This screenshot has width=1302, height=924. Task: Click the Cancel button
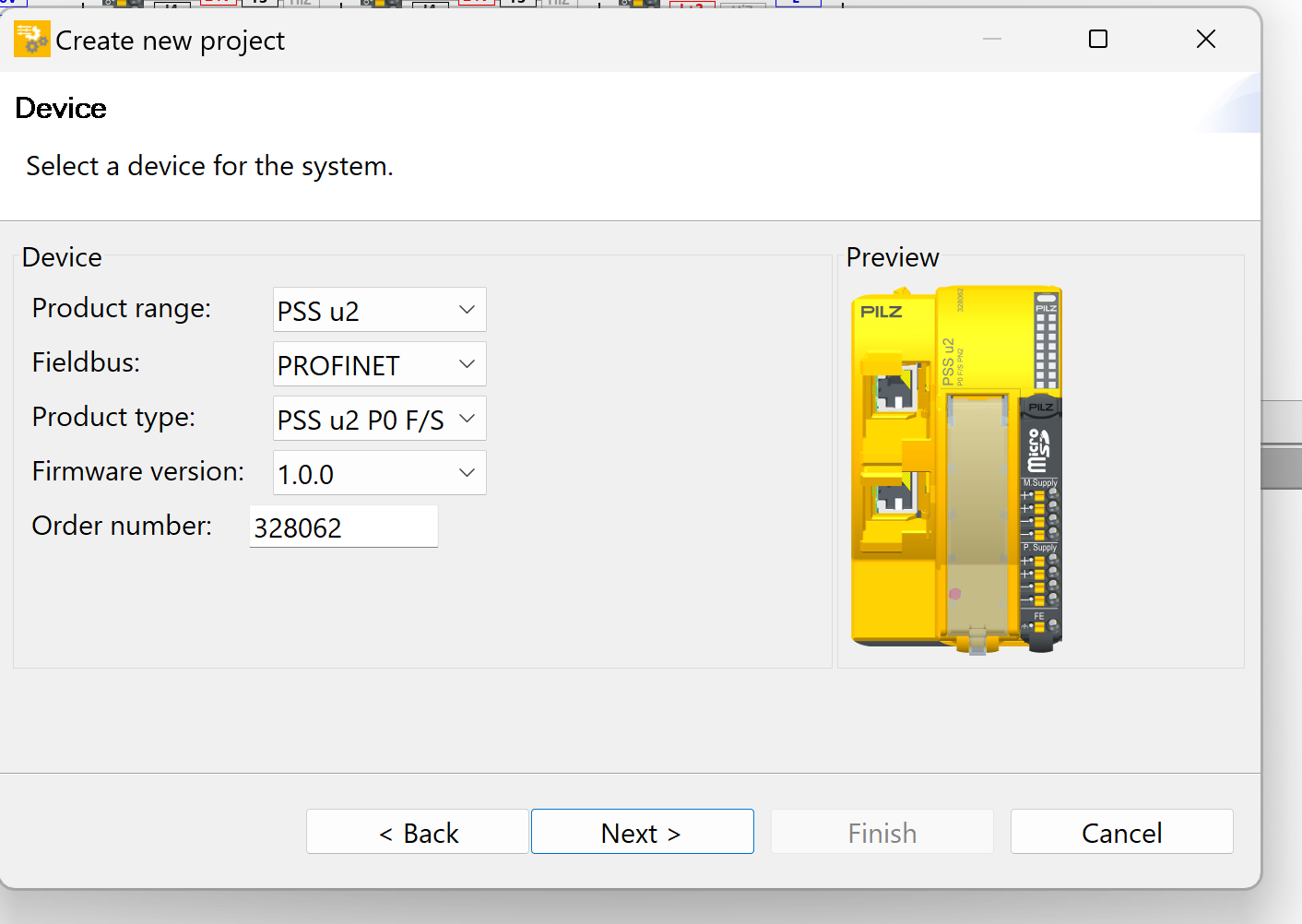[1122, 832]
